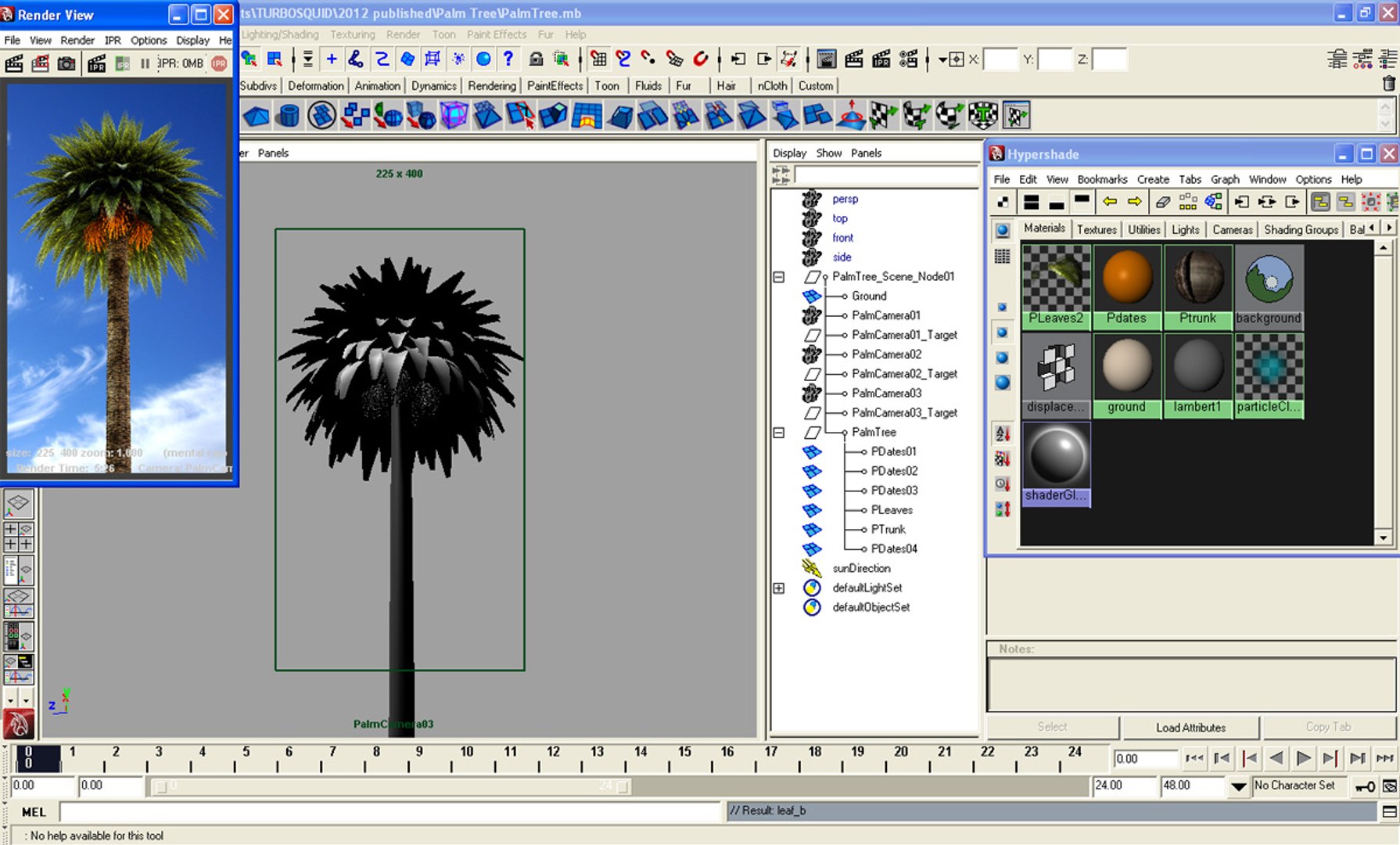Open the Rendering shelf tab
Viewport: 1400px width, 845px height.
click(x=492, y=86)
